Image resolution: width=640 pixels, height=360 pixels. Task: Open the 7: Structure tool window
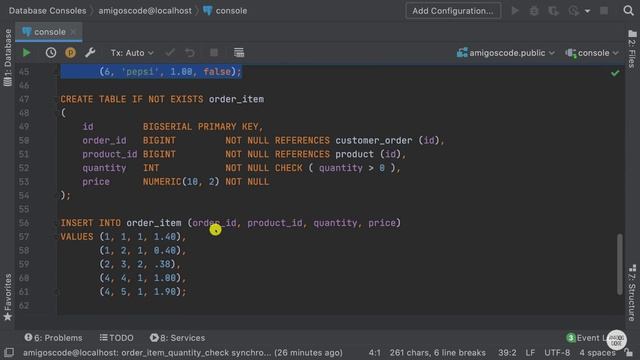coord(632,293)
